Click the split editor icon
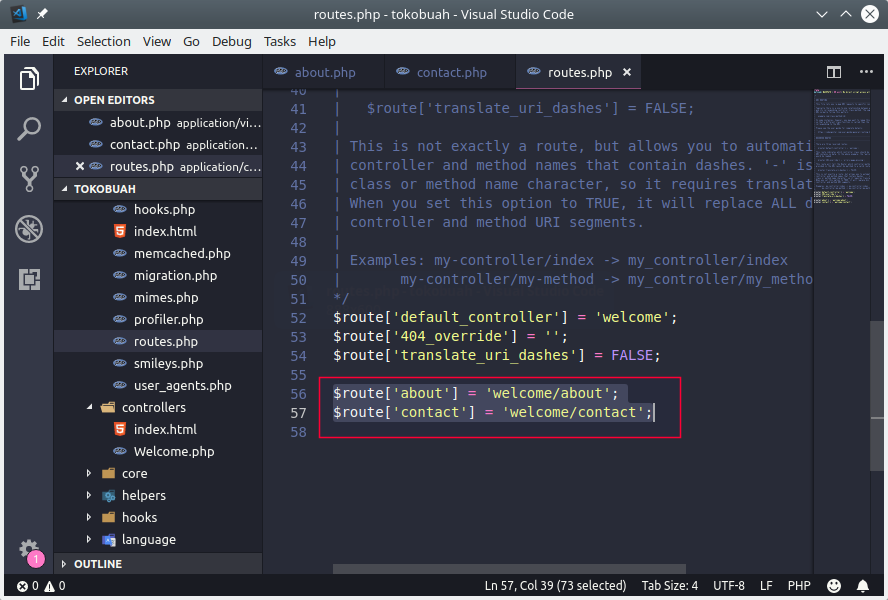Screen dimensions: 888x600 point(833,72)
